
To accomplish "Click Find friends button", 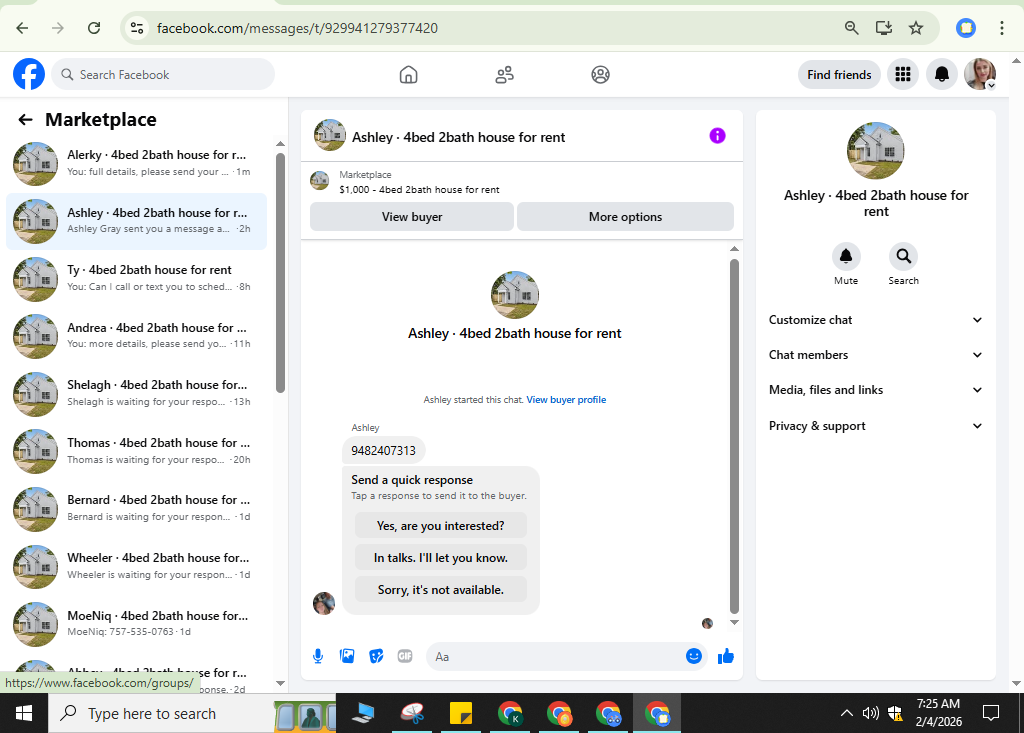I will pyautogui.click(x=839, y=74).
